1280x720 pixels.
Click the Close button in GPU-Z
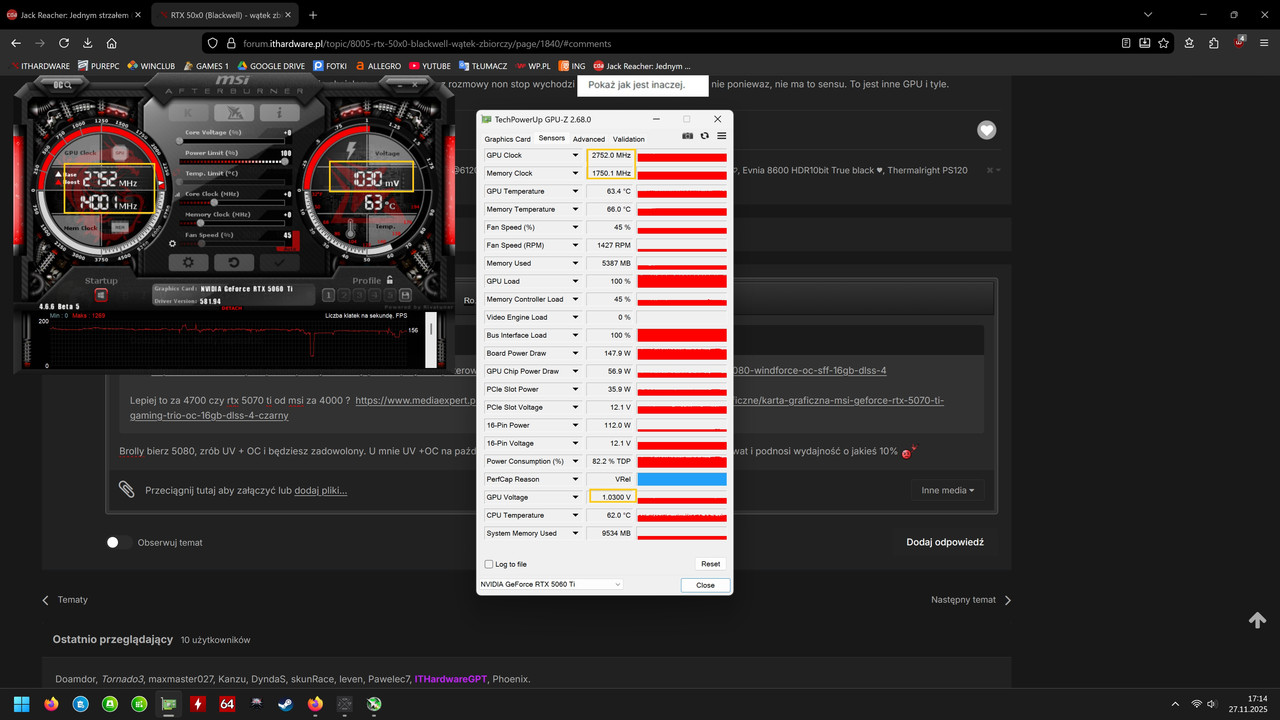pos(705,585)
